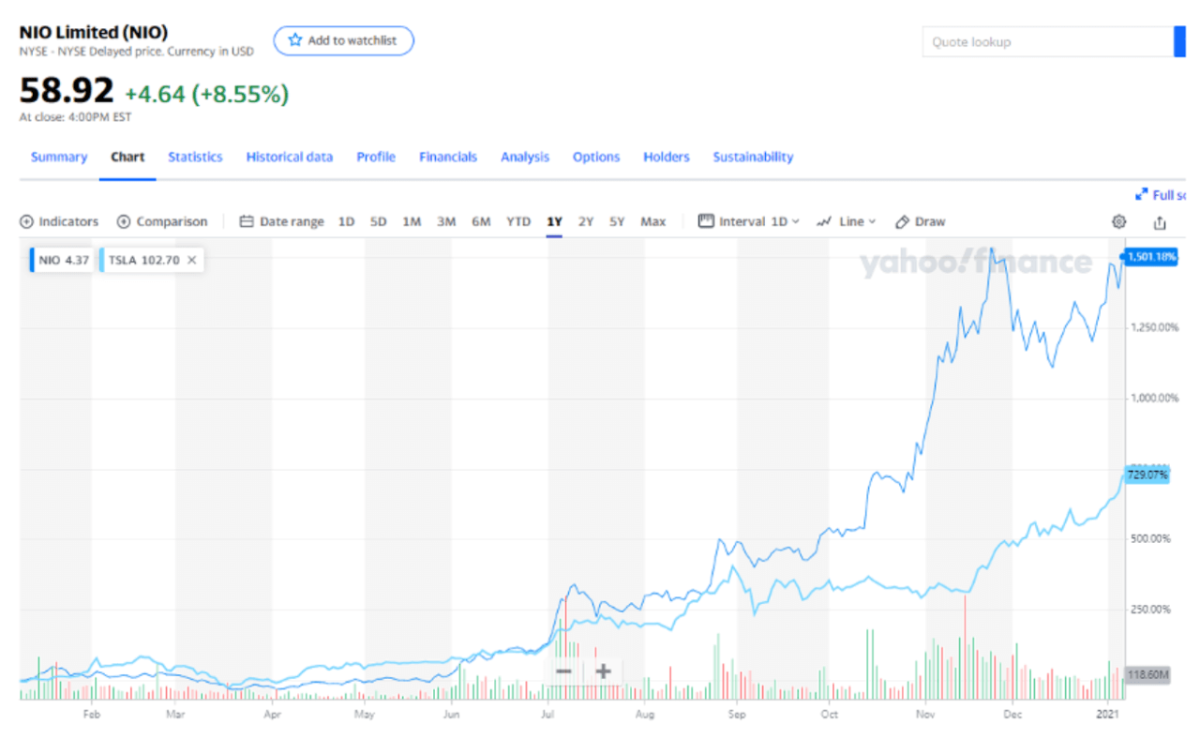Go to the Profile tab

point(376,157)
